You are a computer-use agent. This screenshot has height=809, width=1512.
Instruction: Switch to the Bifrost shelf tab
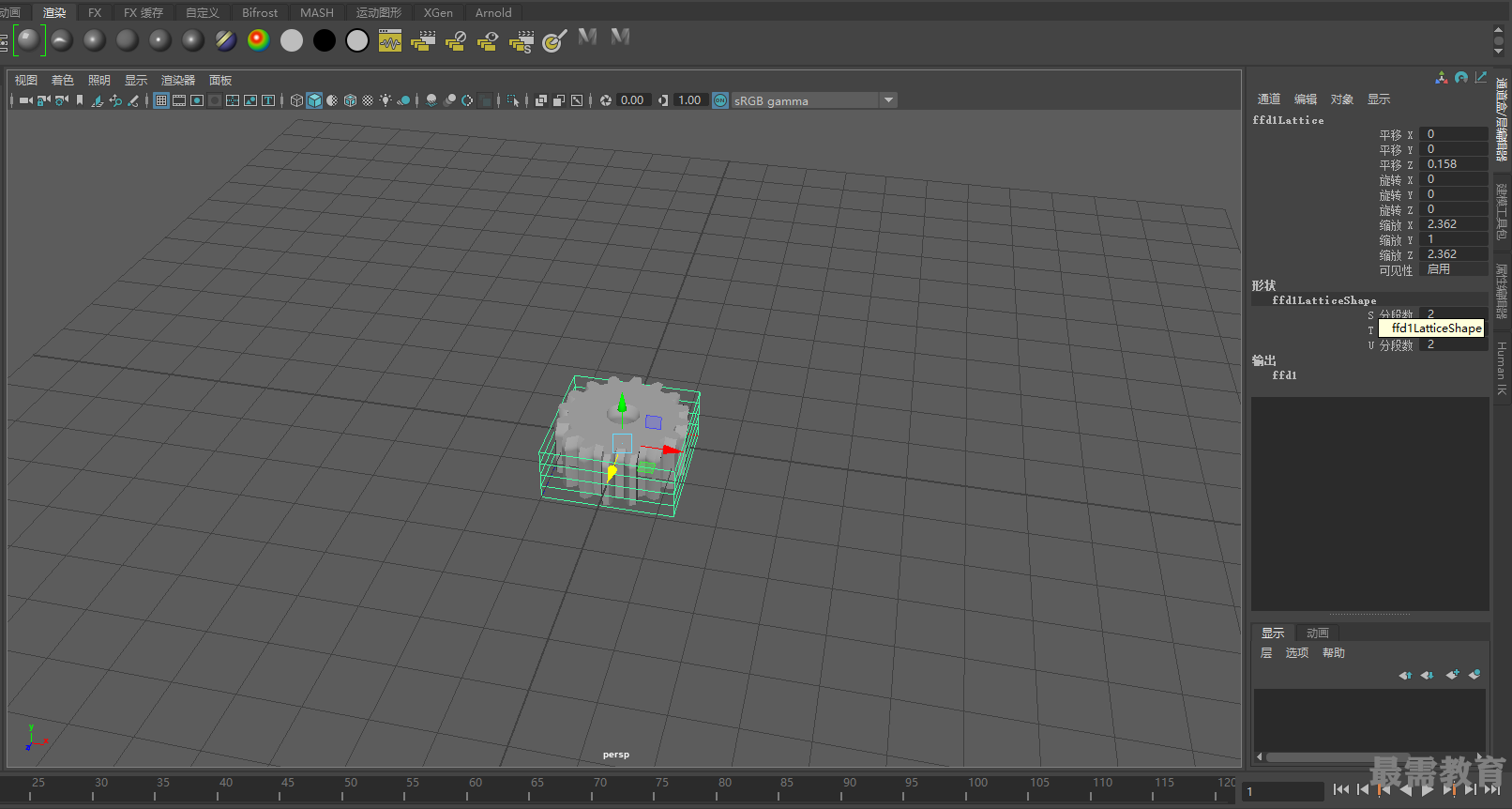click(260, 12)
